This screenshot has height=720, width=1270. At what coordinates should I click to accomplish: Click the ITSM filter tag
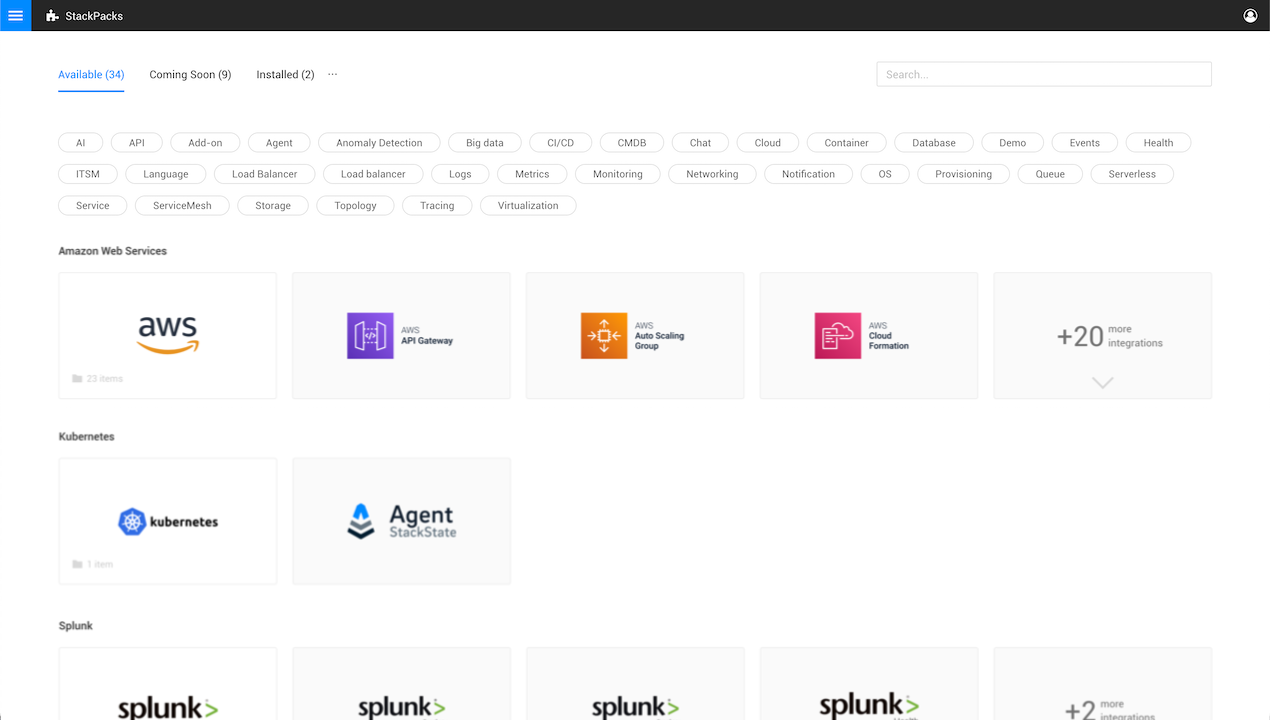coord(88,174)
